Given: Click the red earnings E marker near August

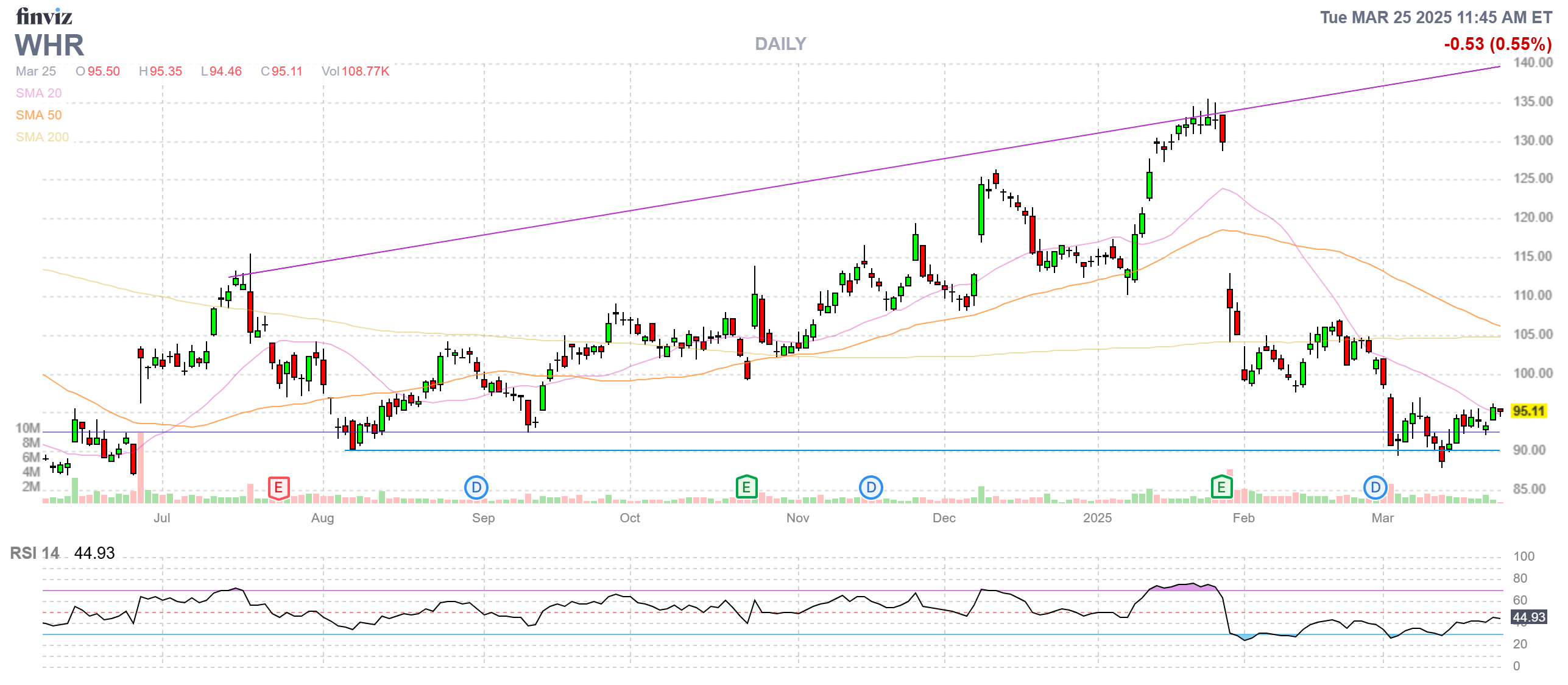Looking at the screenshot, I should click(278, 488).
